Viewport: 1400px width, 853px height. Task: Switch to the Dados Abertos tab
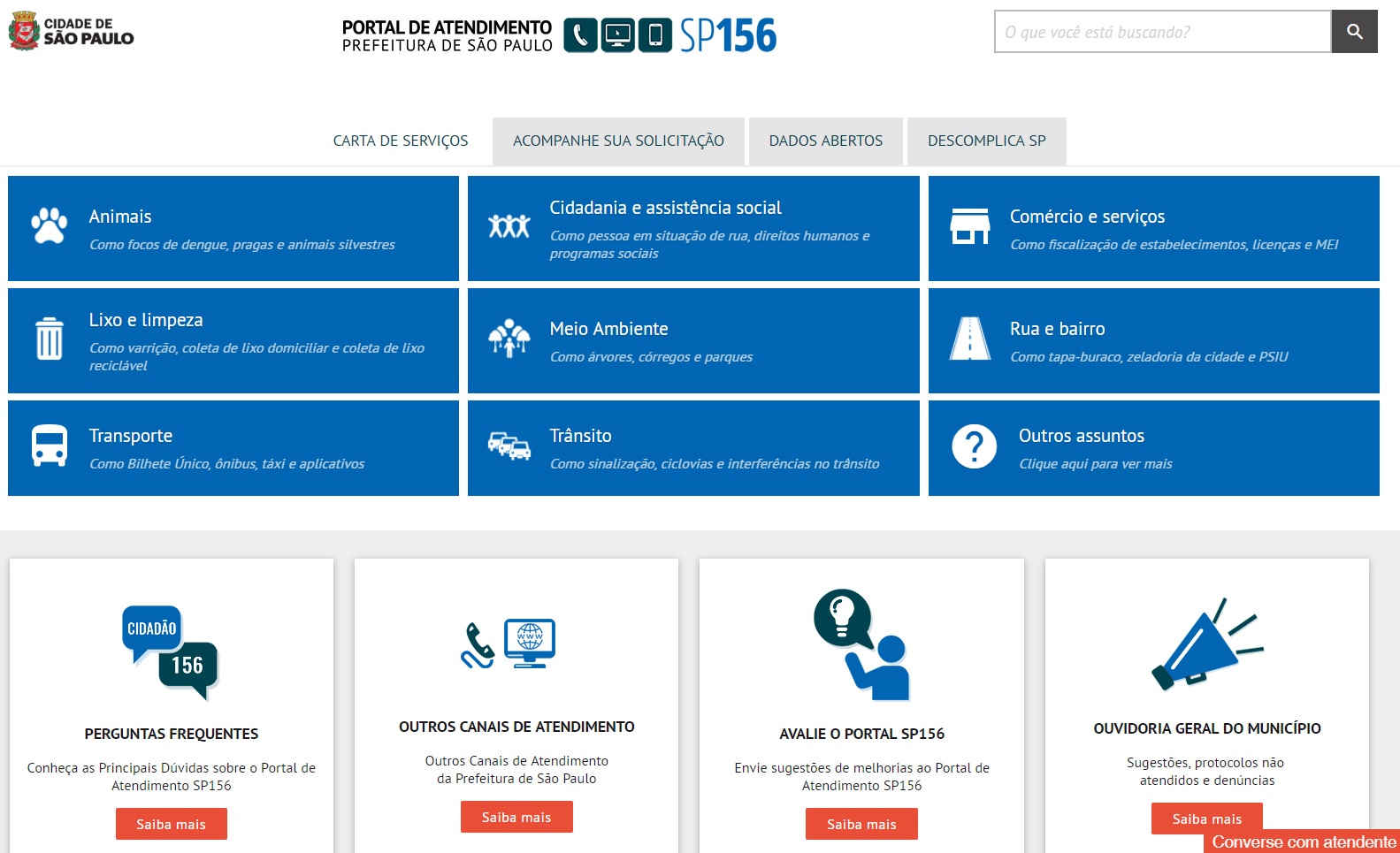[x=826, y=141]
